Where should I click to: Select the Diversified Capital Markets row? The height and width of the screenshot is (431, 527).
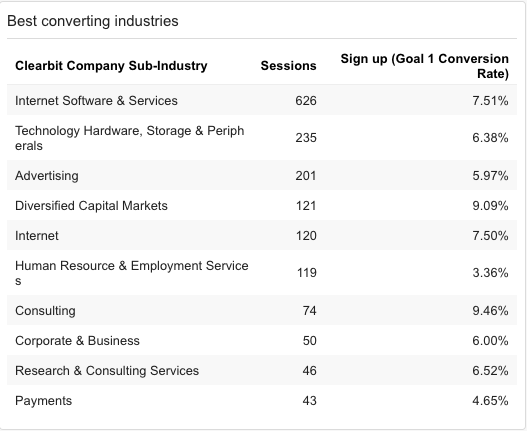(x=262, y=205)
